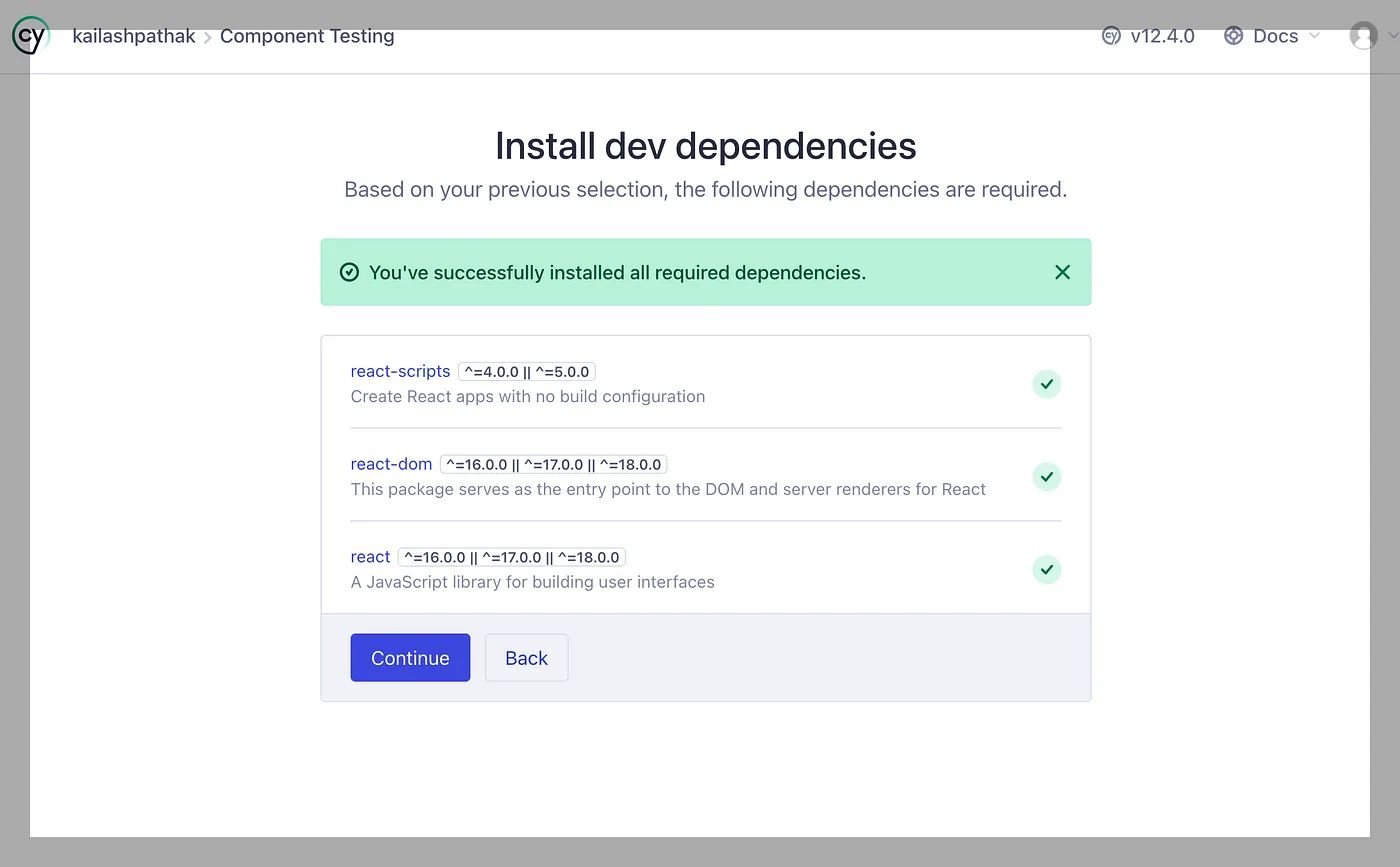Screen dimensions: 1400x867
Task: Click the green check for react-dom
Action: click(x=1046, y=477)
